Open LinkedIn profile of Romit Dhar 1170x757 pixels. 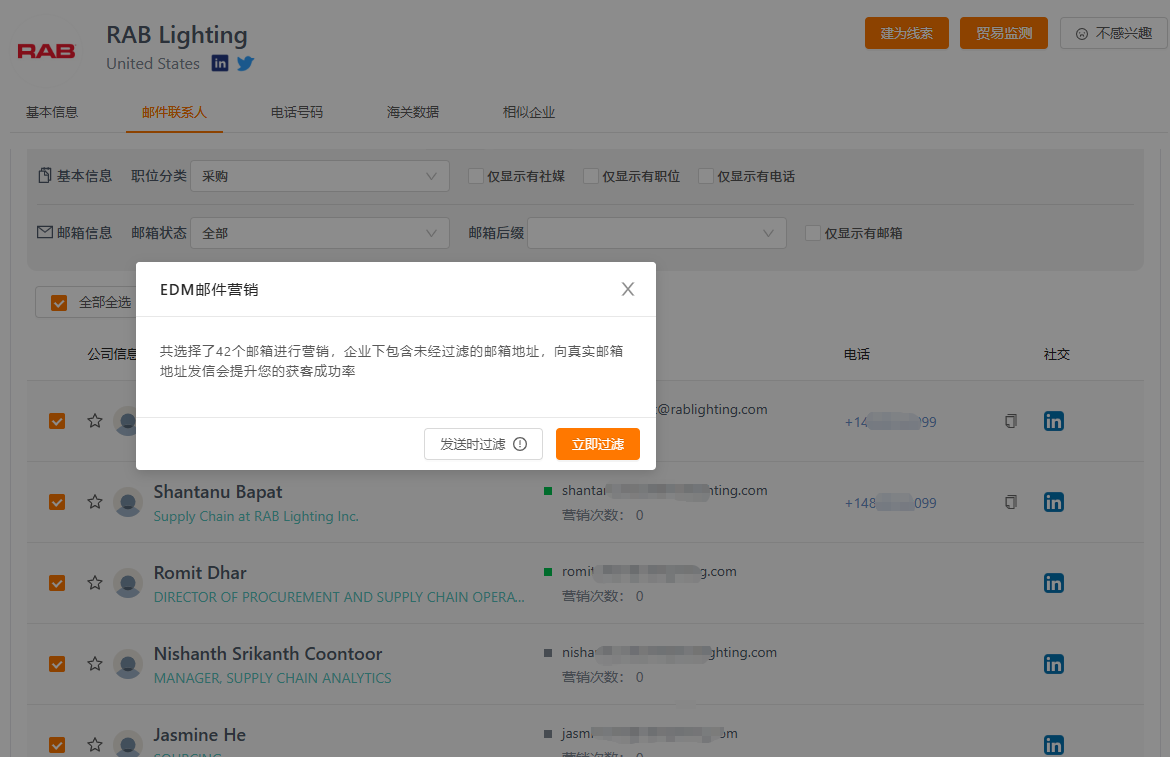[1054, 582]
